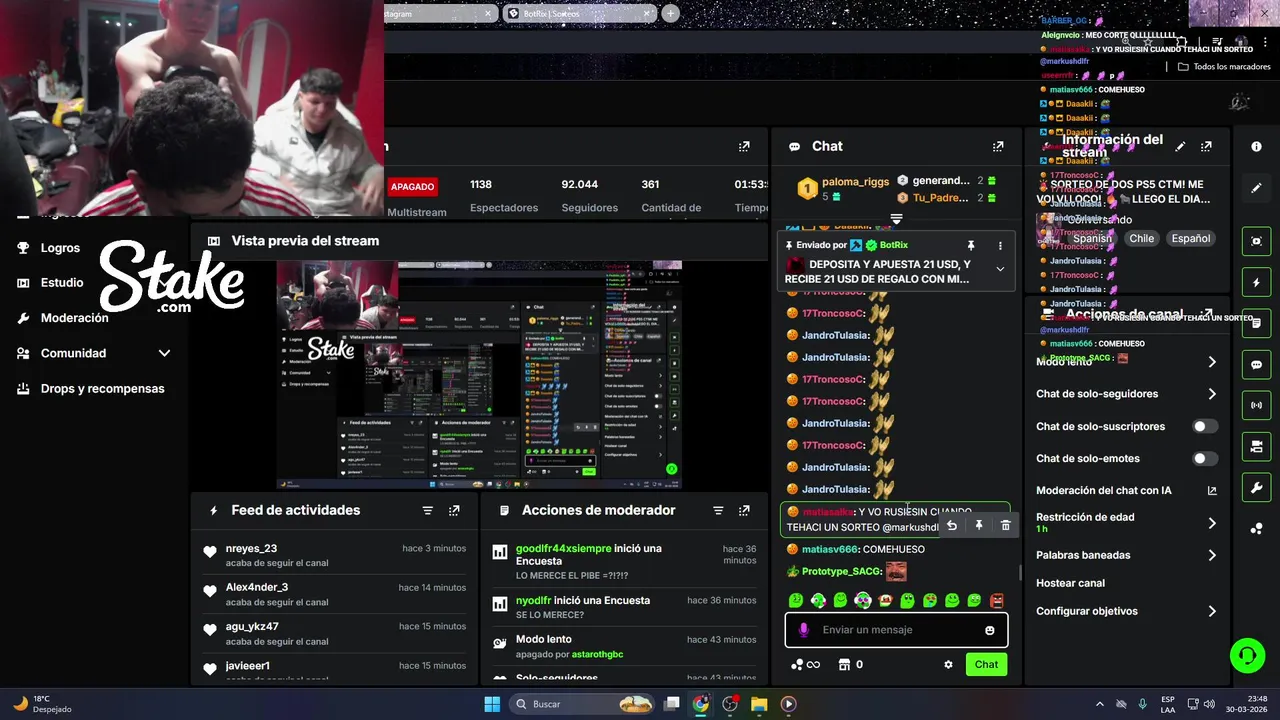Viewport: 1280px width, 720px height.
Task: Show hidden system tray icons
Action: coord(1100,704)
